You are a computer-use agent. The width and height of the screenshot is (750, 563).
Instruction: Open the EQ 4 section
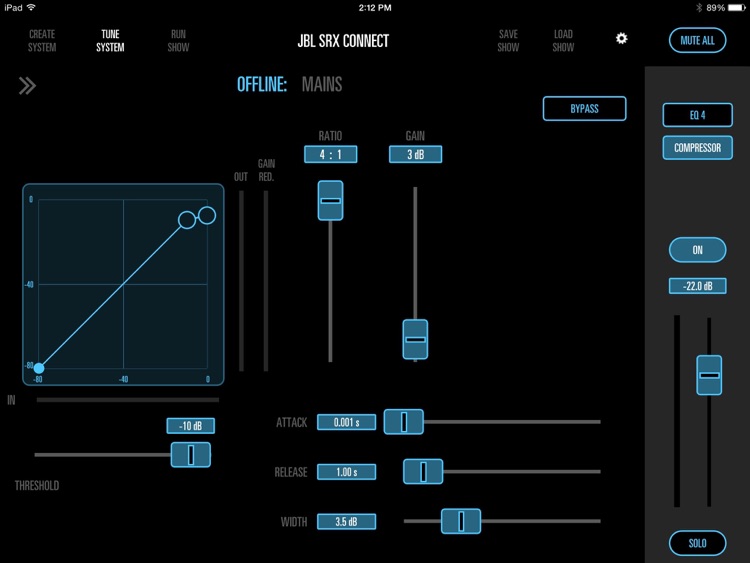click(697, 115)
